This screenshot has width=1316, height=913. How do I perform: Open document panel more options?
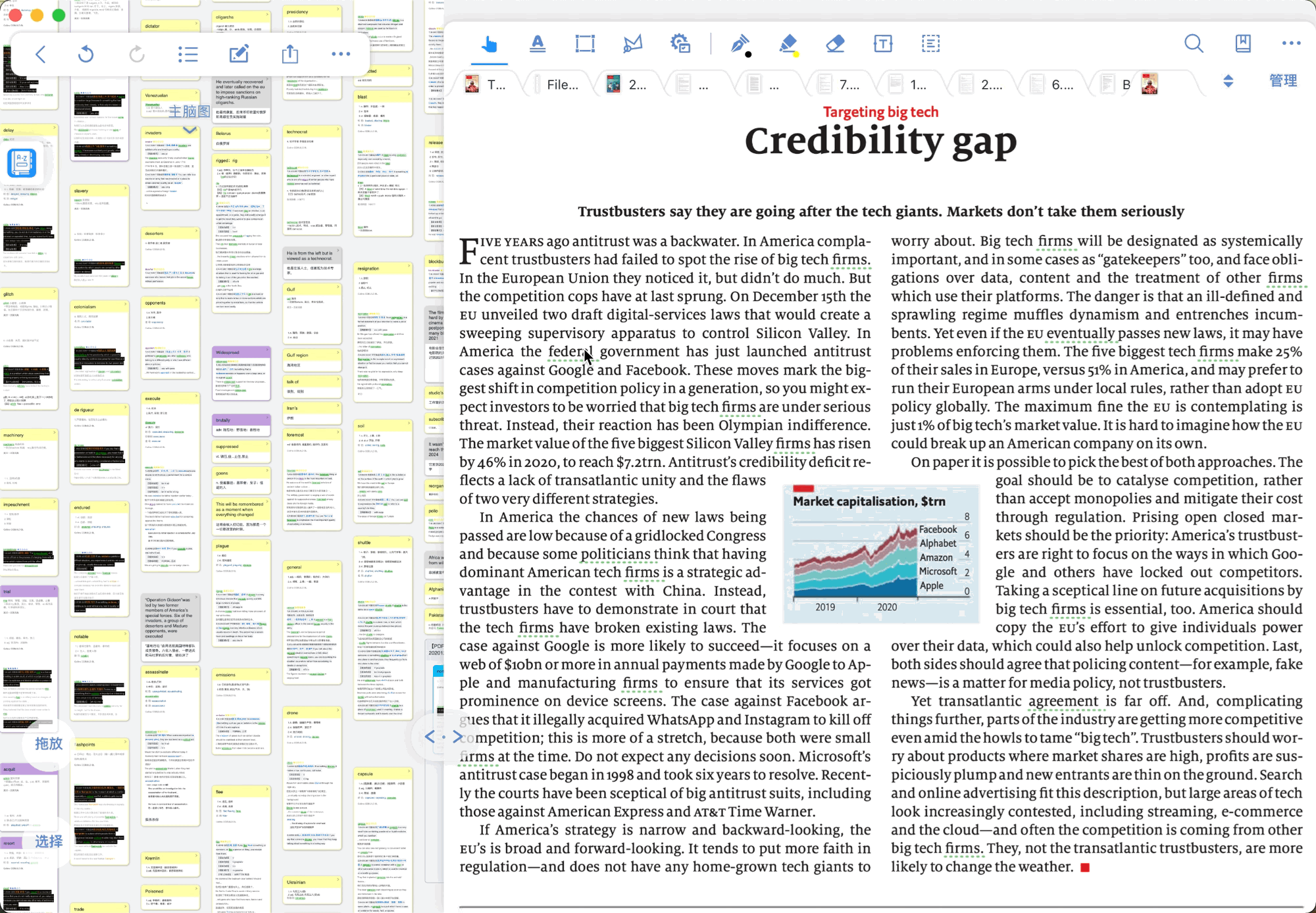(1291, 43)
